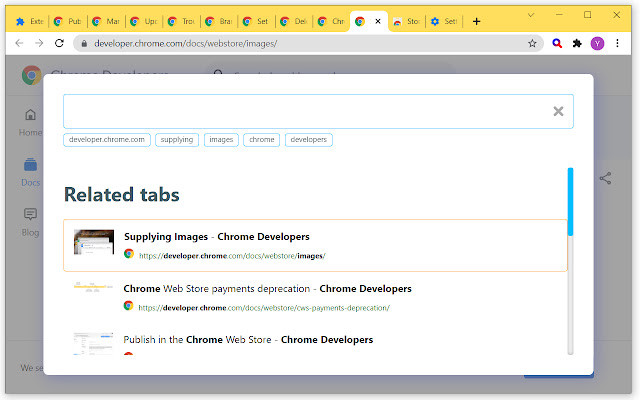640x400 pixels.
Task: Click the 'images' keyword chip
Action: coord(221,140)
